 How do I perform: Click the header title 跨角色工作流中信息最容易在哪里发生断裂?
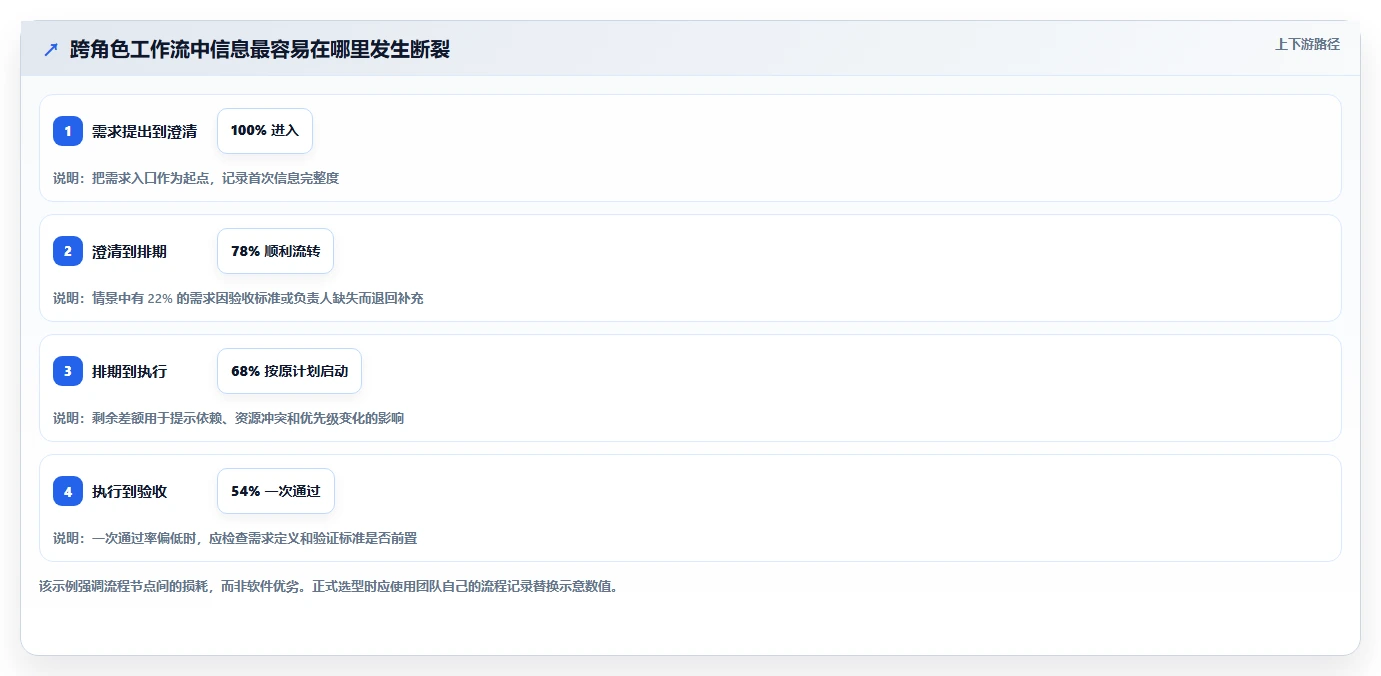pos(260,50)
